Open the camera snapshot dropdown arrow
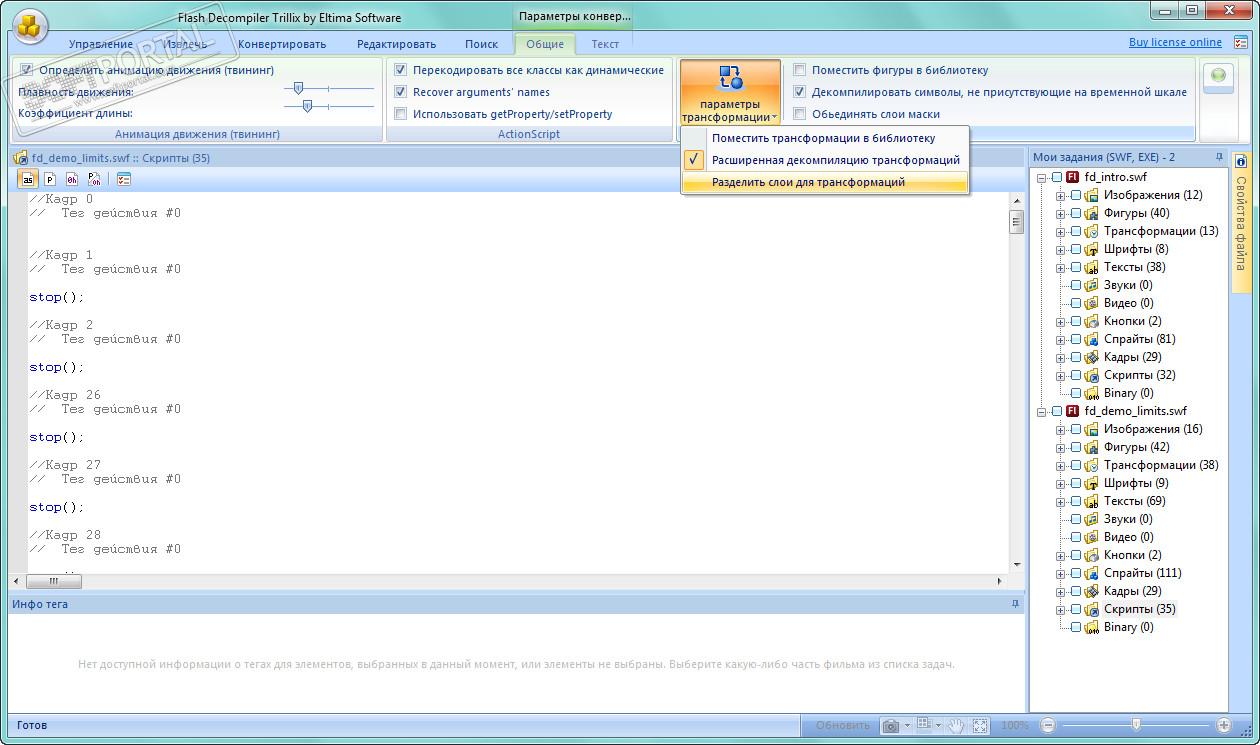 [x=907, y=726]
